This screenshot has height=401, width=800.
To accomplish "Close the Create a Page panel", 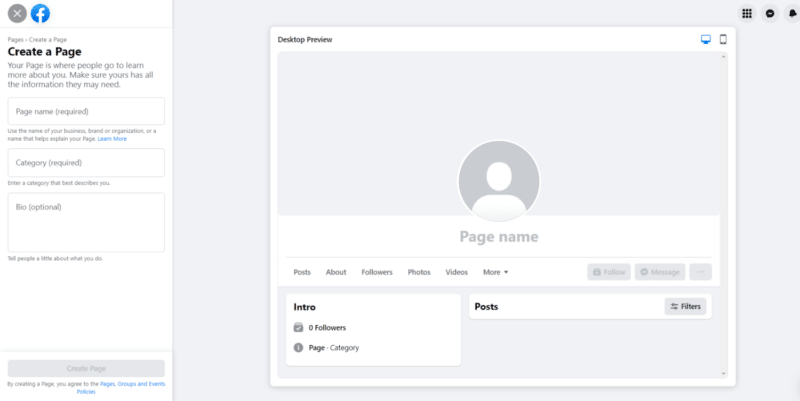I will [x=17, y=14].
